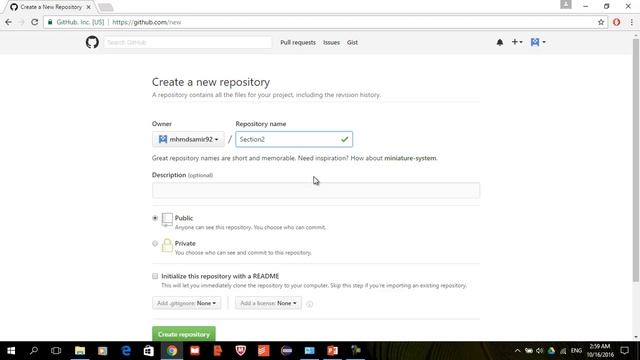The height and width of the screenshot is (360, 640).
Task: Click the browser back arrow
Action: (x=9, y=22)
